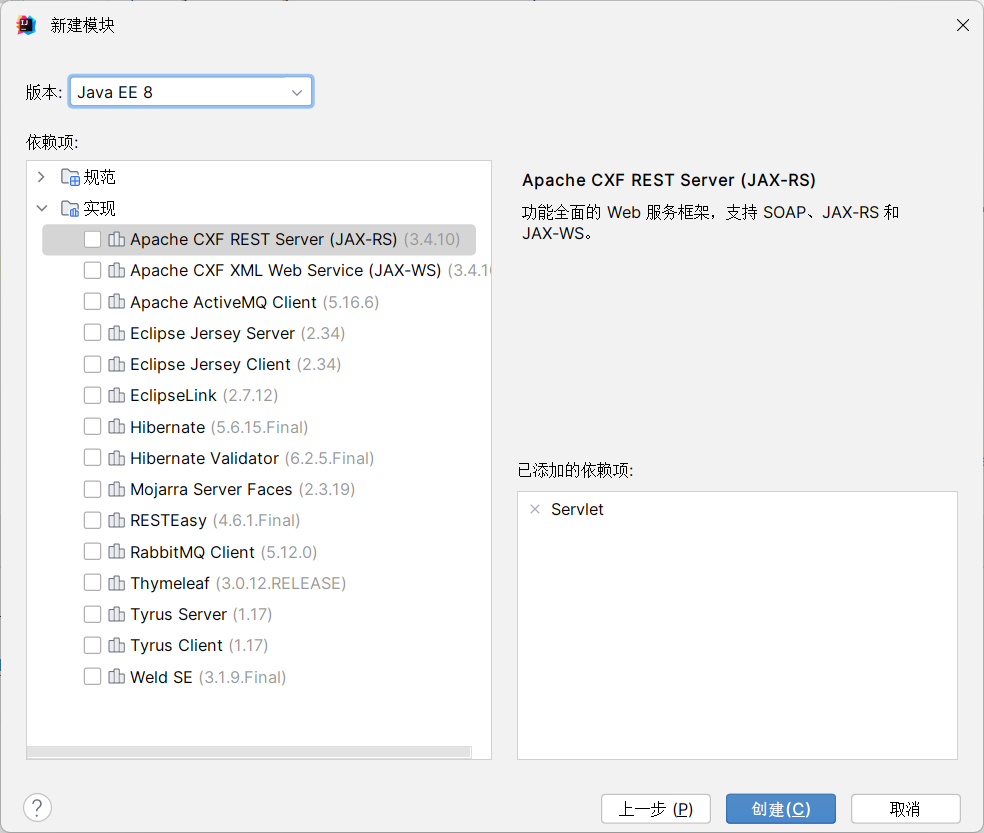Check the Weld SE checkbox
The height and width of the screenshot is (833, 984).
coord(92,677)
